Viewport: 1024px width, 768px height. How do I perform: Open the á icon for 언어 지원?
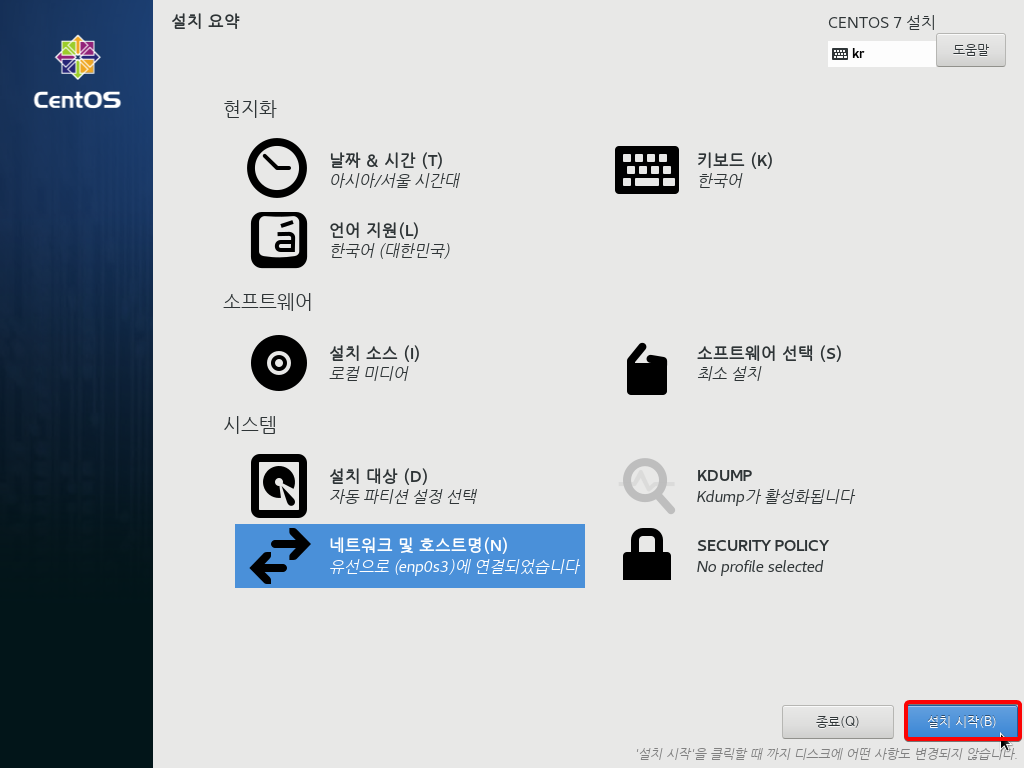click(279, 240)
